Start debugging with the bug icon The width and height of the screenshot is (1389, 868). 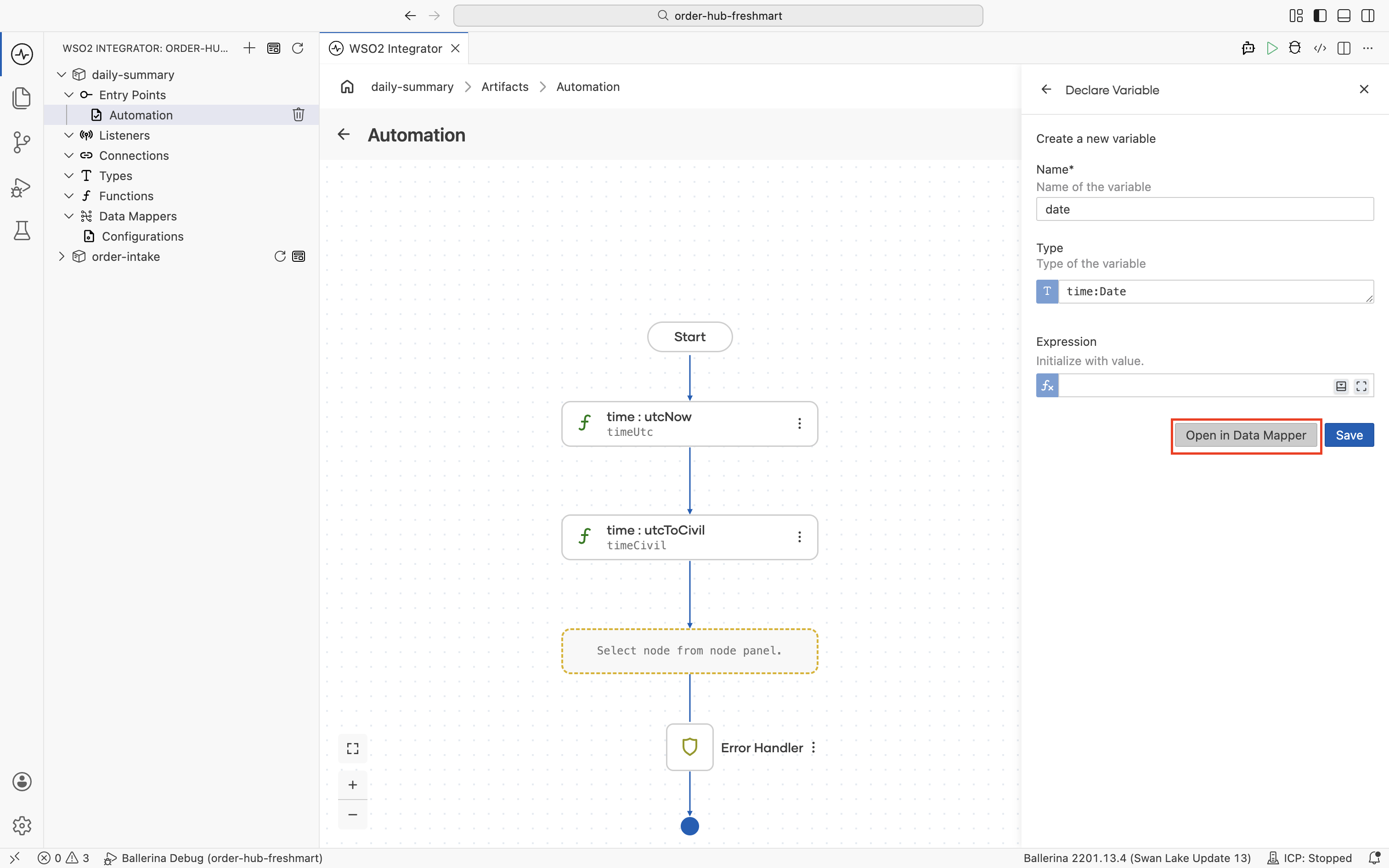pyautogui.click(x=1295, y=48)
